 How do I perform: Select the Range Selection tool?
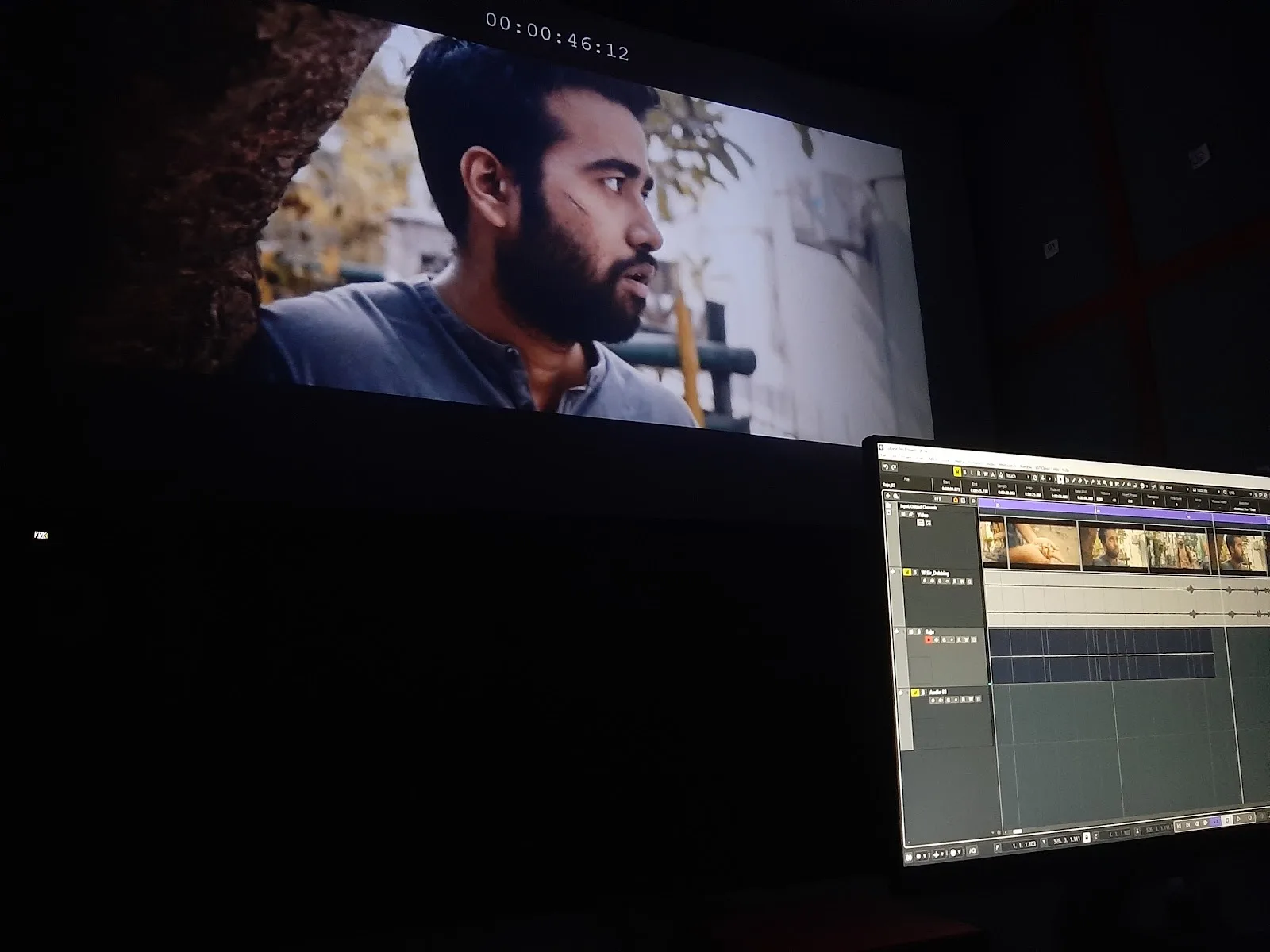coord(1068,481)
